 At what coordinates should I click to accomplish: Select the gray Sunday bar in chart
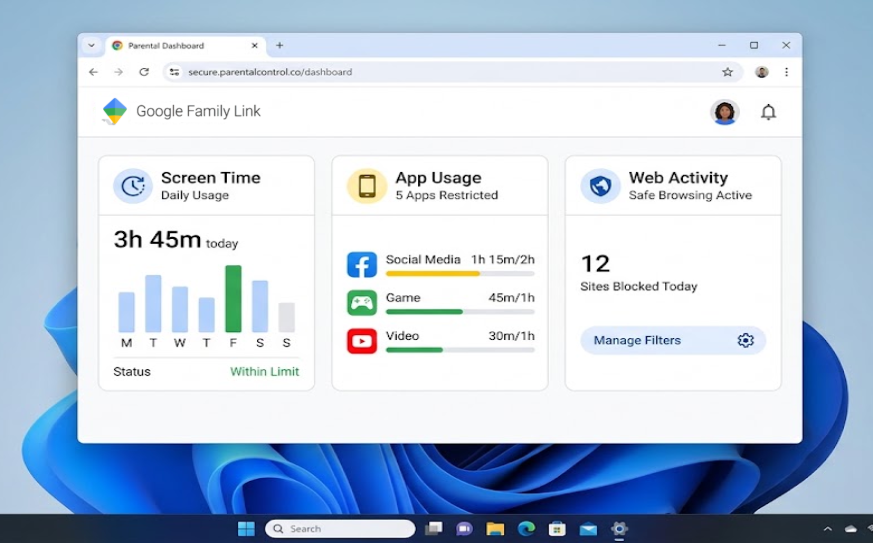click(x=286, y=317)
